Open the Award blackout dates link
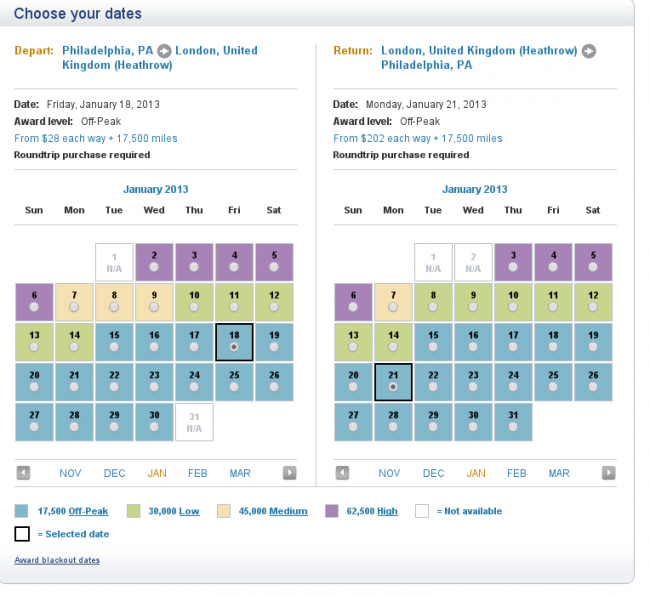650x596 pixels. tap(57, 560)
